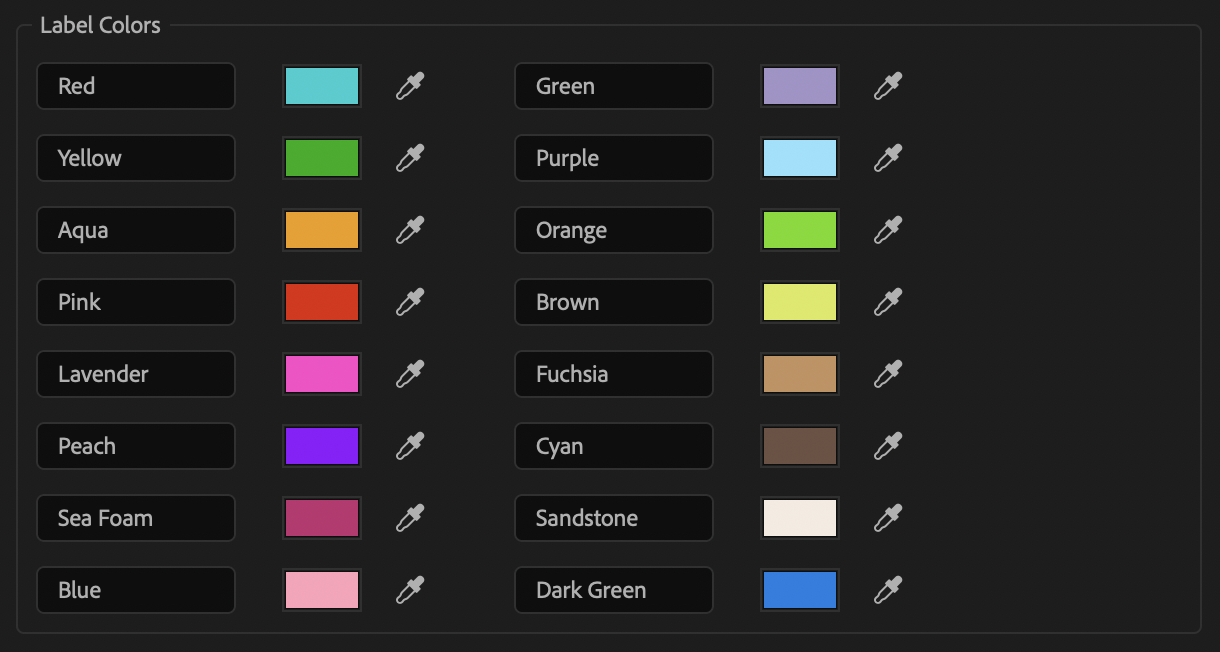Use the eyedropper beside the Yellow label
Viewport: 1220px width, 652px height.
[409, 158]
